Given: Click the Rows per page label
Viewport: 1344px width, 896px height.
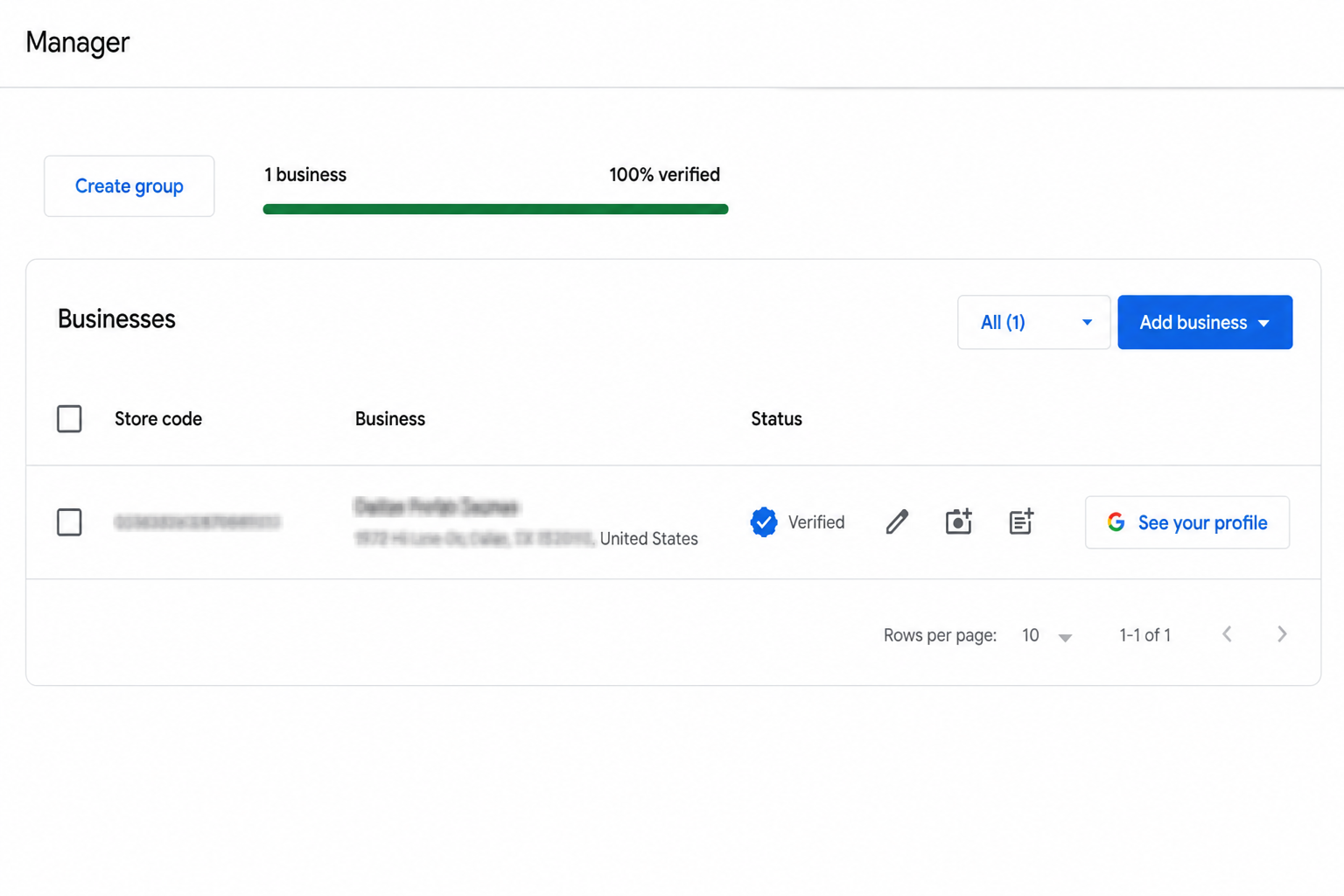Looking at the screenshot, I should pos(940,635).
